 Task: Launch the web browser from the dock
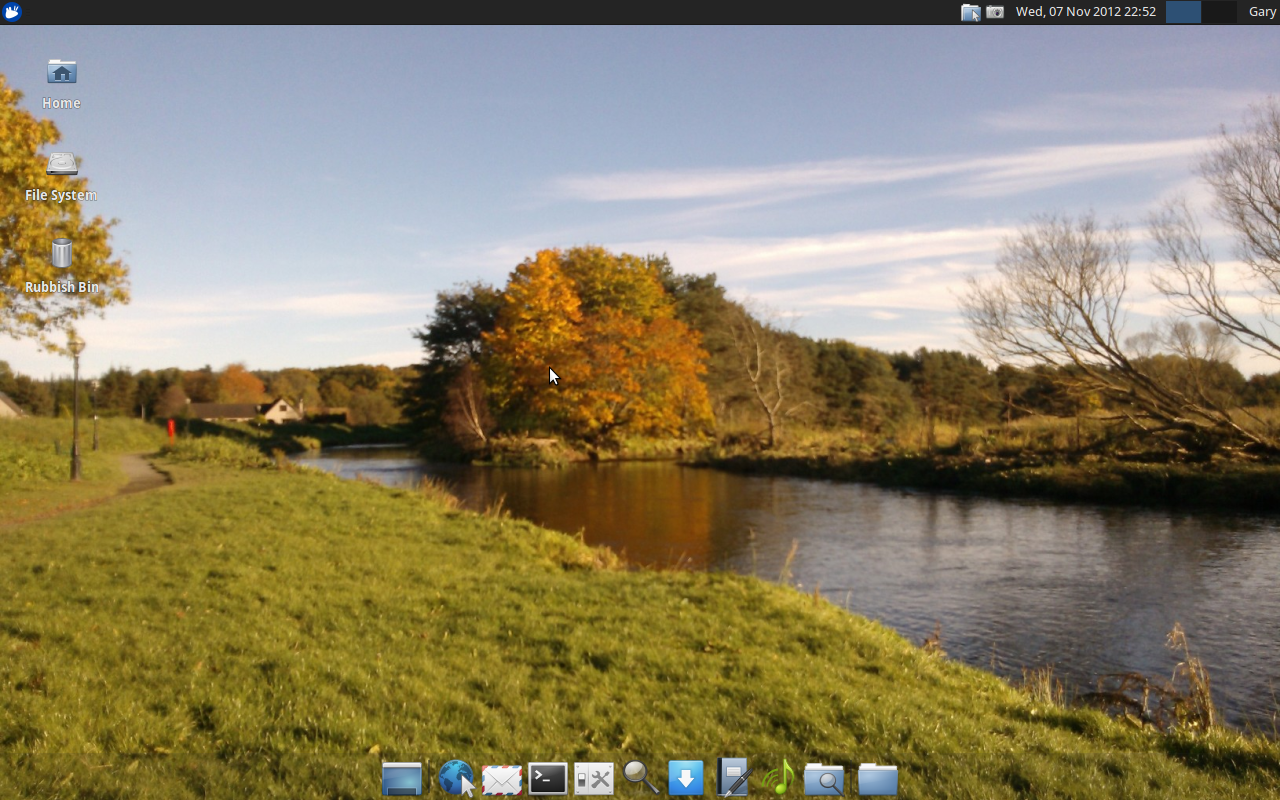coord(456,779)
